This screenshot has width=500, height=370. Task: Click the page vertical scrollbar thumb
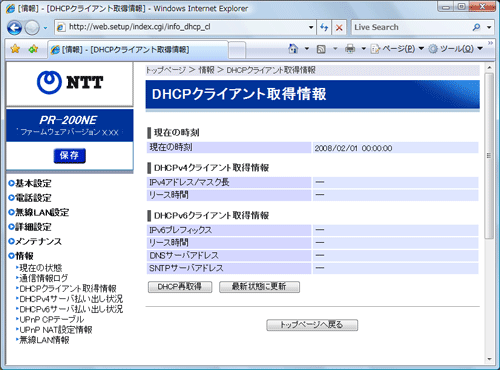[489, 156]
